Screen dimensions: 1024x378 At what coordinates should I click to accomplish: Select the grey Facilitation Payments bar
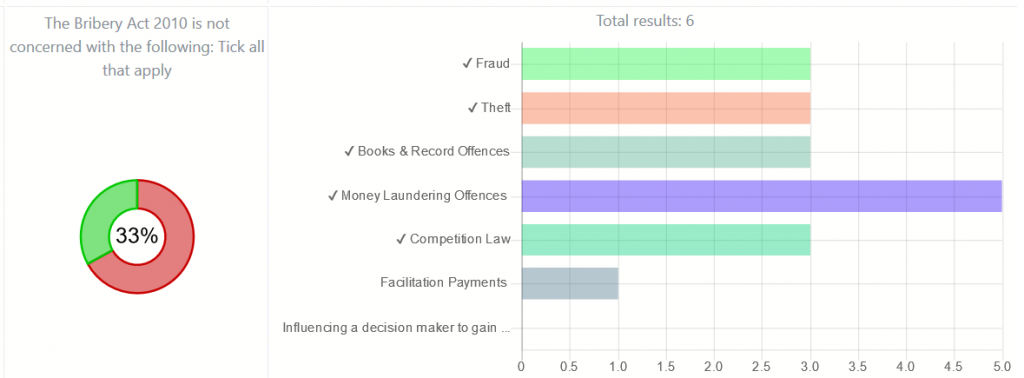pyautogui.click(x=570, y=283)
